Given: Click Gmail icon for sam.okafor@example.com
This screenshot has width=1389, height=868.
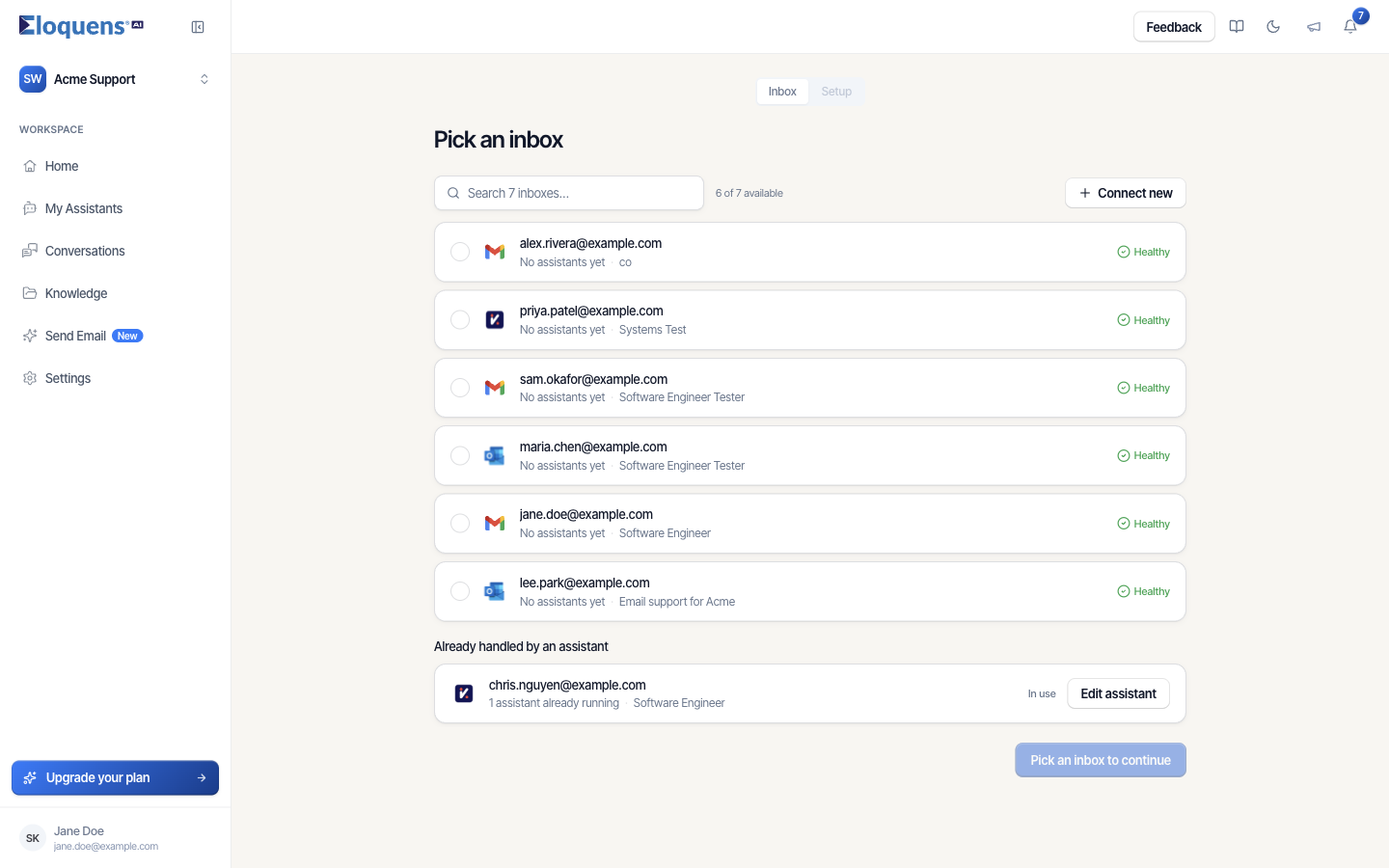Looking at the screenshot, I should pos(495,388).
